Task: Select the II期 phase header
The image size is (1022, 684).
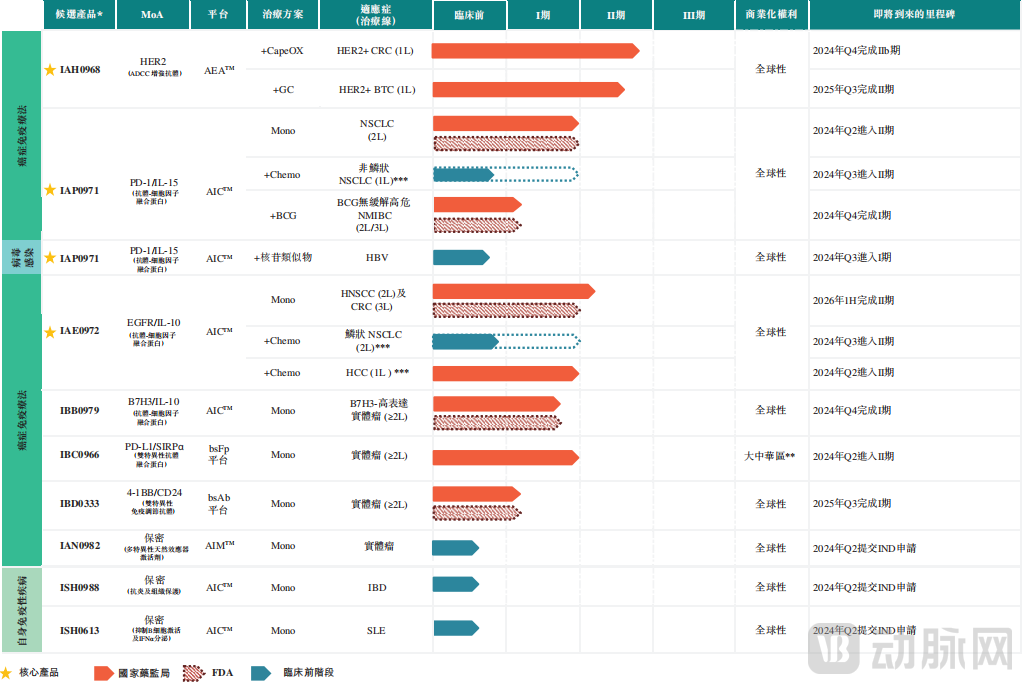Action: [616, 16]
